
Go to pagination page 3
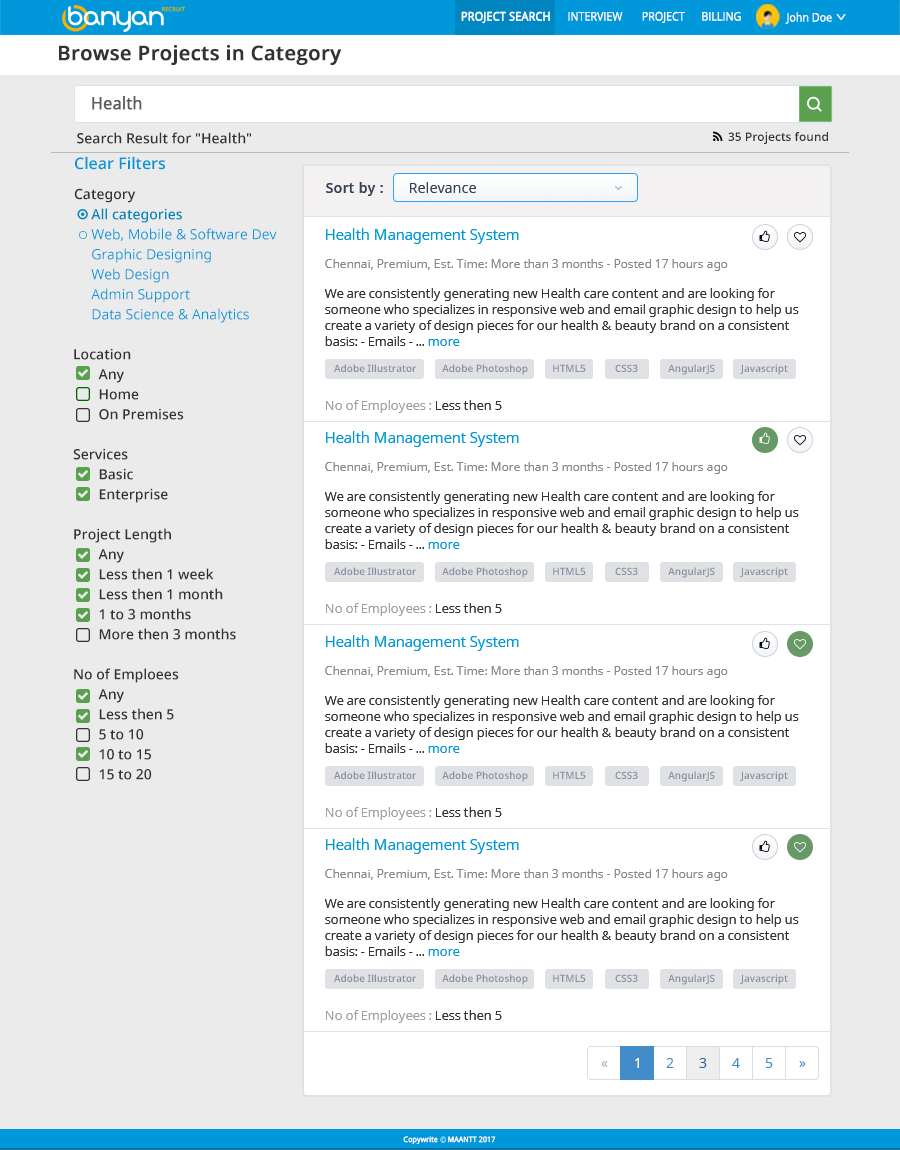point(703,1063)
